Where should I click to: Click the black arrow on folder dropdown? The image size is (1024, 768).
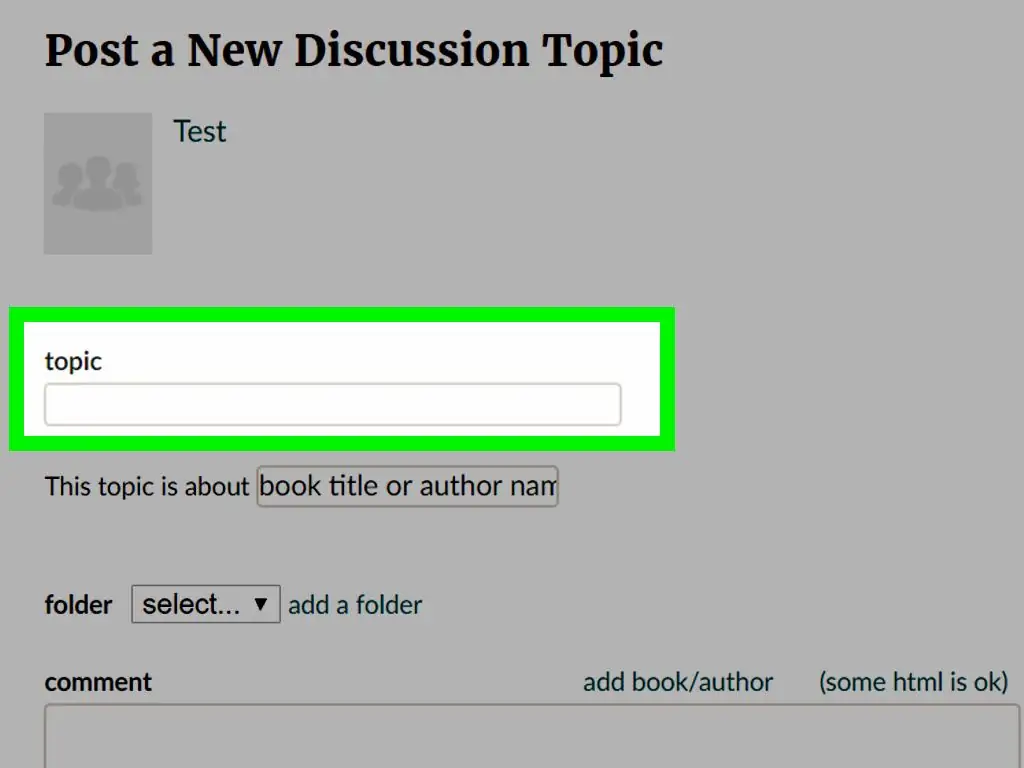(x=261, y=604)
